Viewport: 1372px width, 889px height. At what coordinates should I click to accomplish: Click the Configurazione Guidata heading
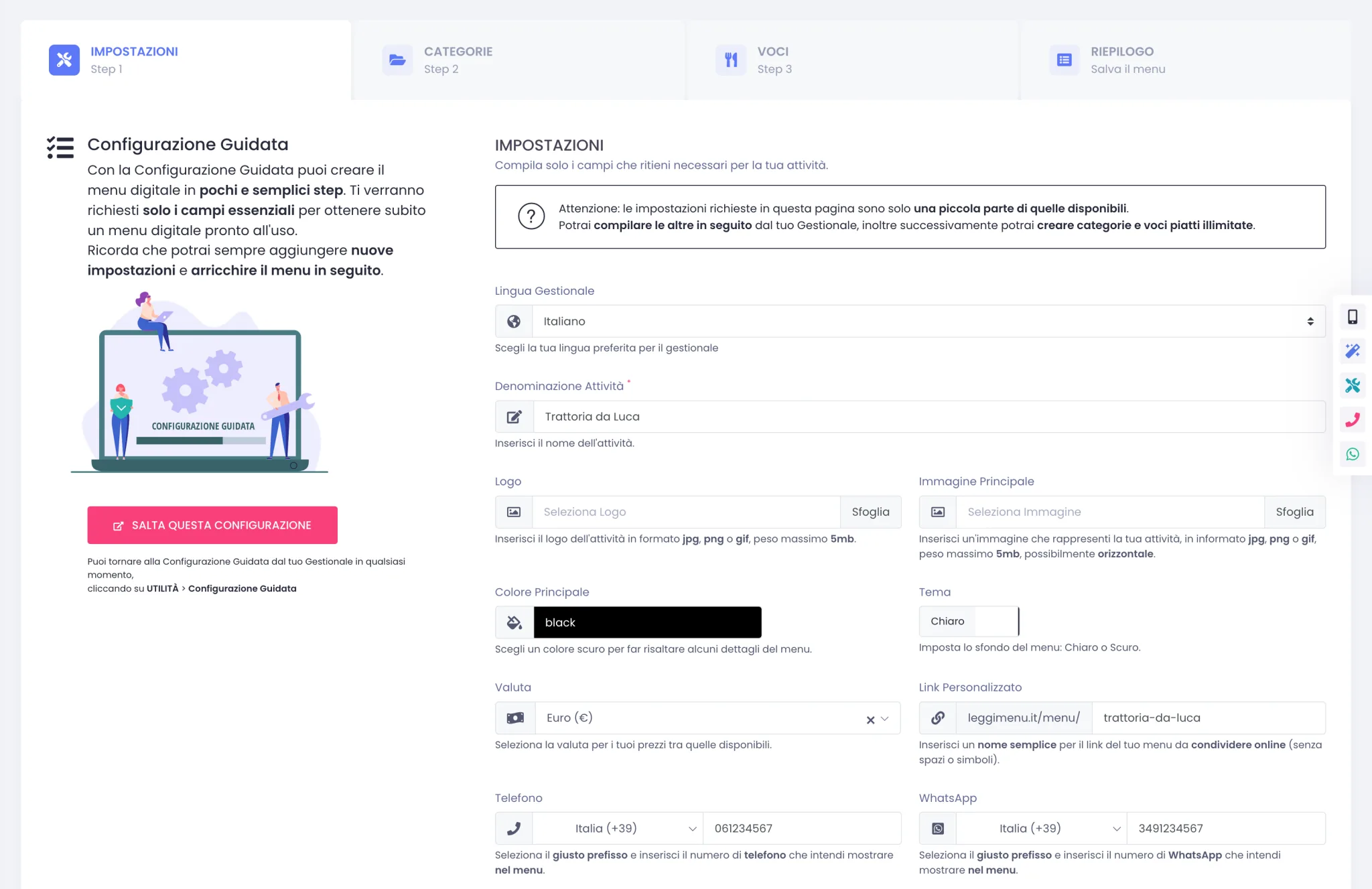click(x=188, y=145)
